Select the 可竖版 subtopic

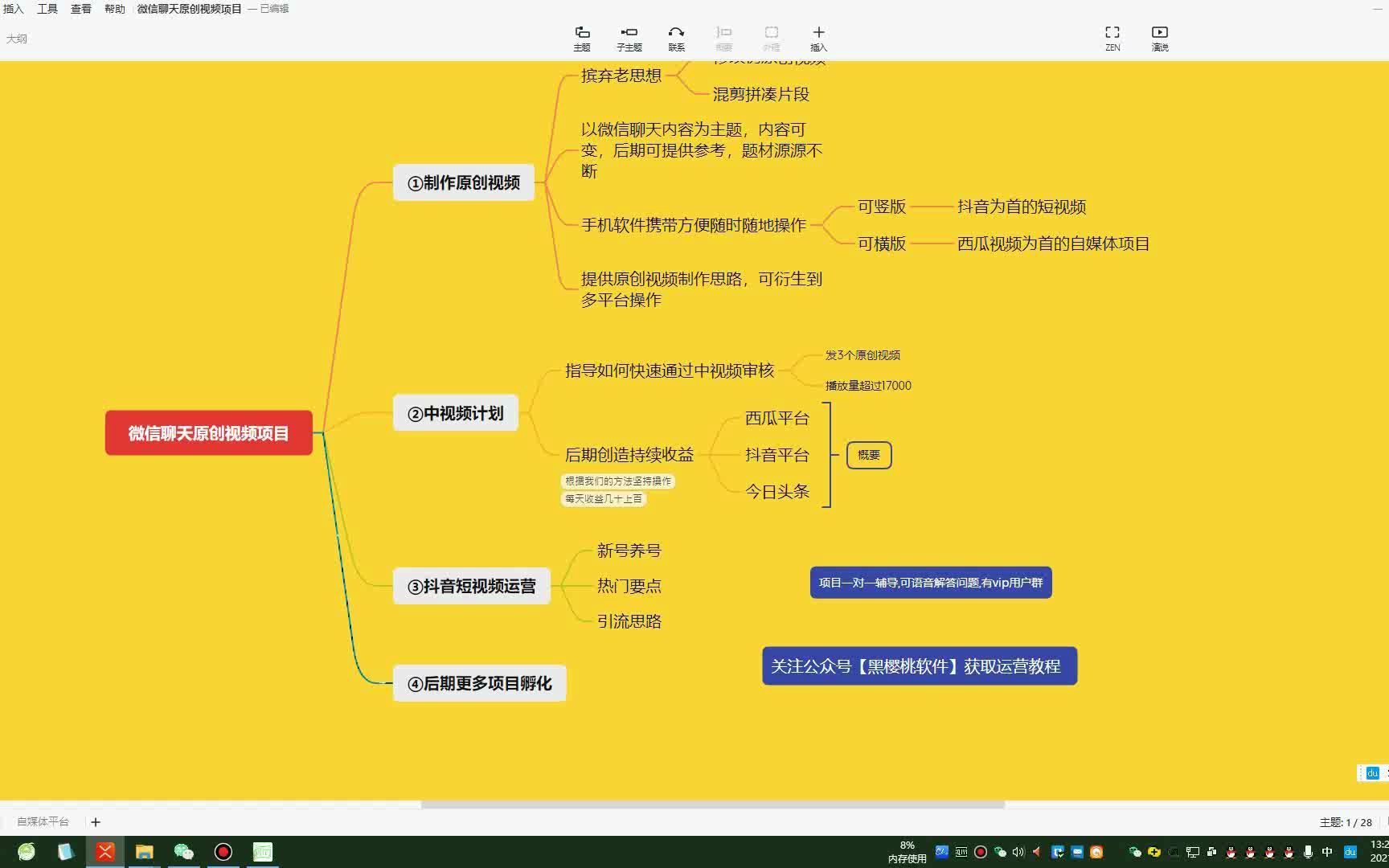[882, 207]
